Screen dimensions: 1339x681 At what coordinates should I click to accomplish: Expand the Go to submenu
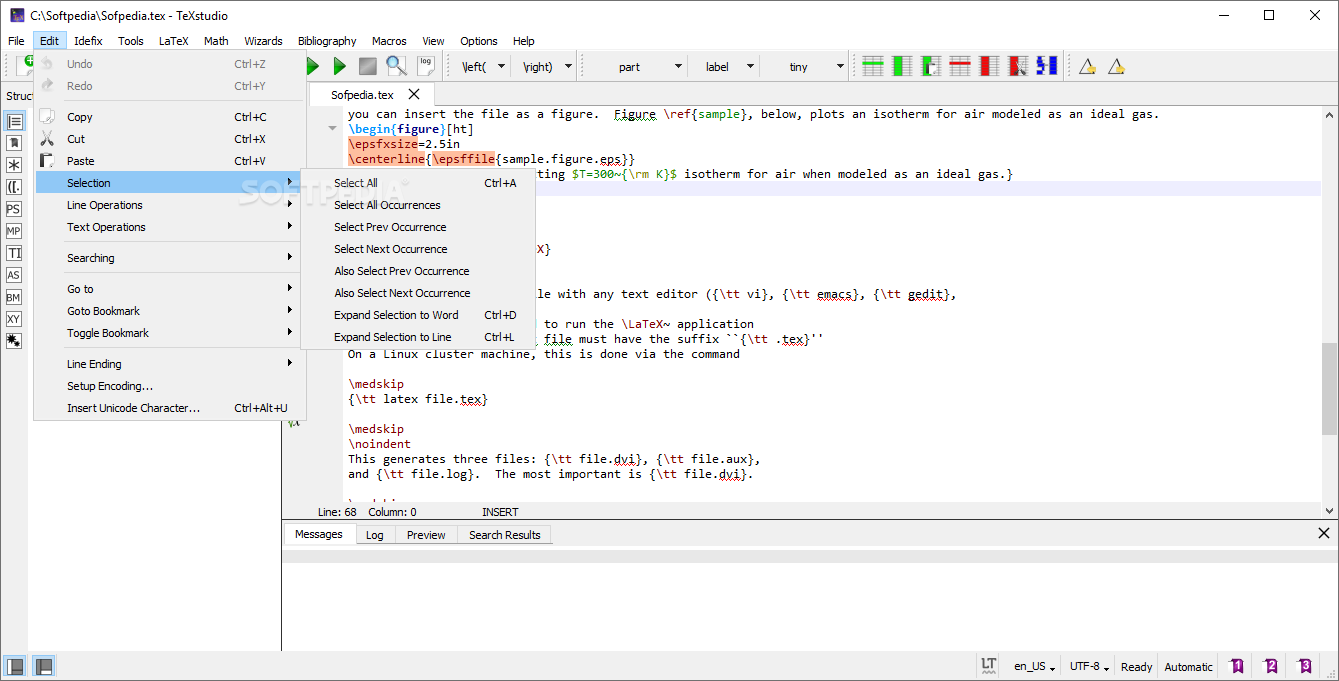pyautogui.click(x=167, y=289)
